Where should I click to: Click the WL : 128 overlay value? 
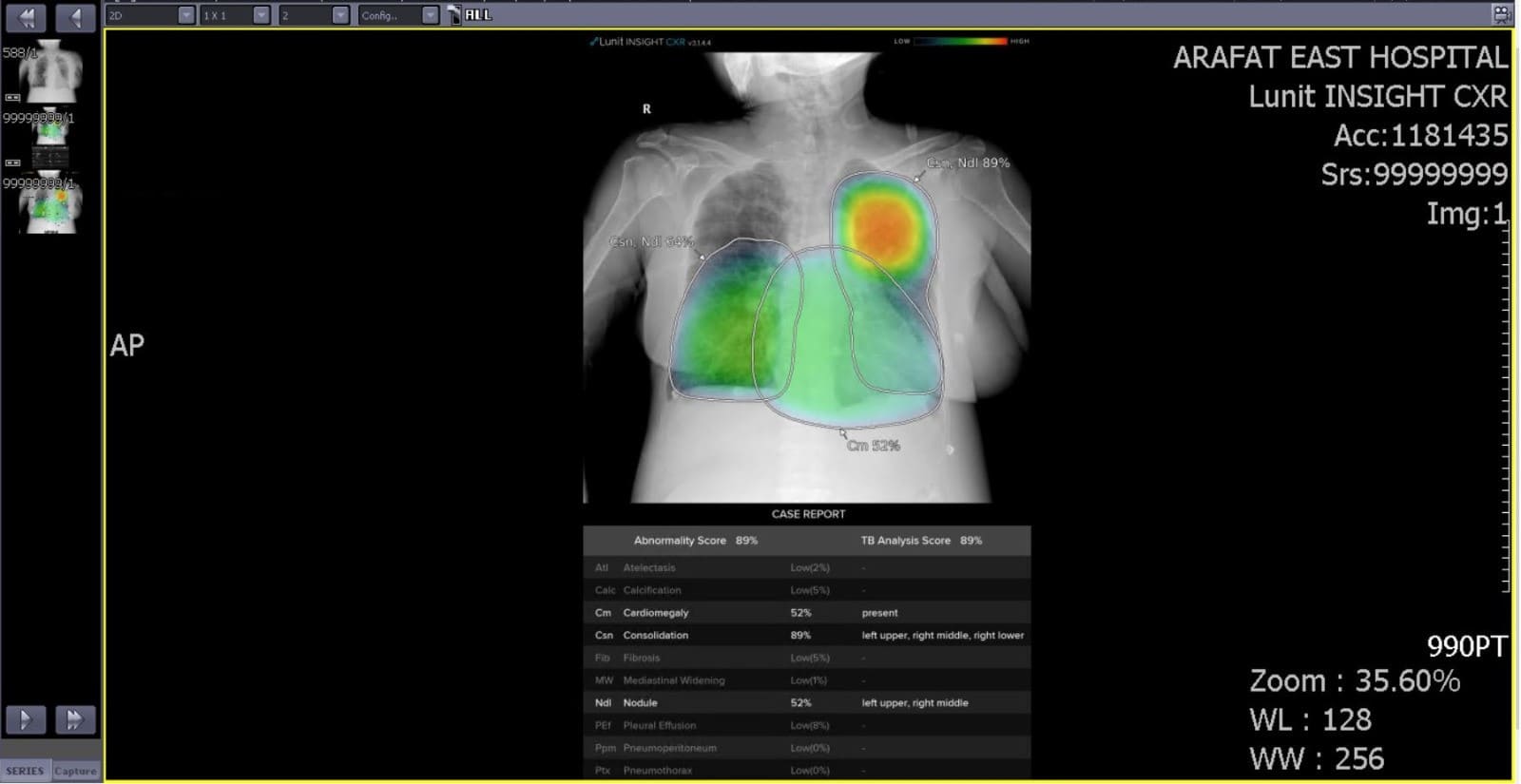[x=1310, y=719]
